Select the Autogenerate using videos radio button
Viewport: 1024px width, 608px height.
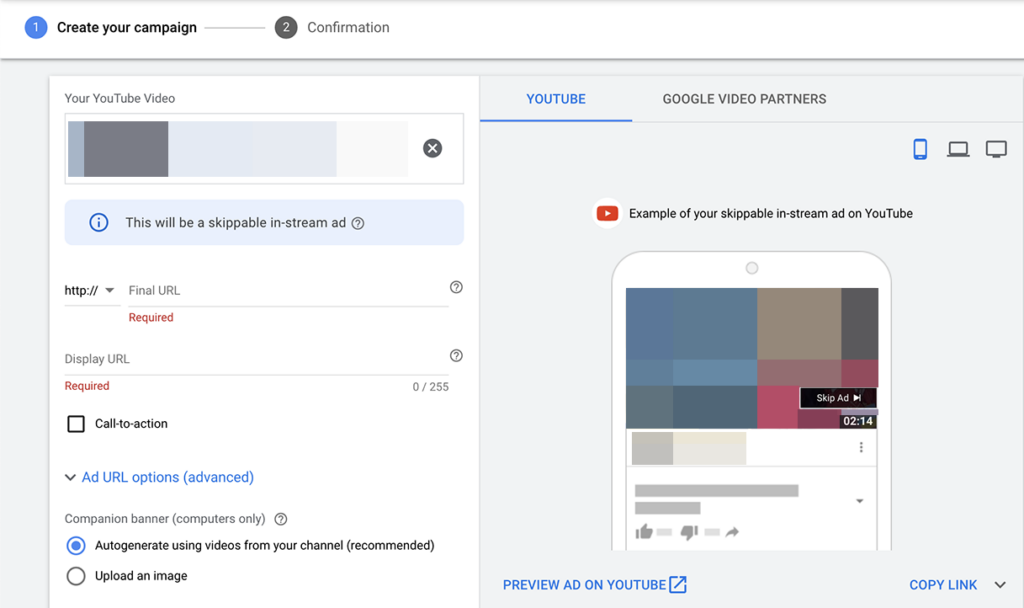click(x=75, y=545)
